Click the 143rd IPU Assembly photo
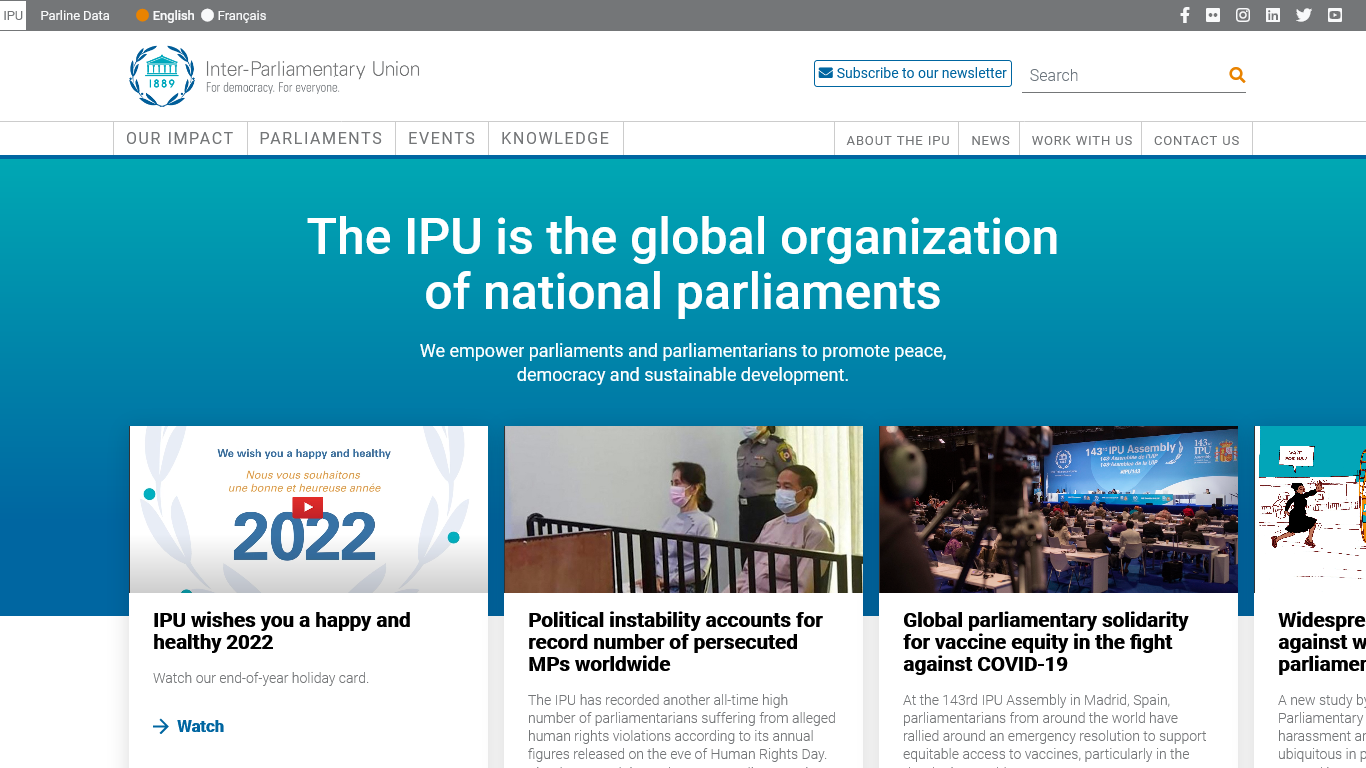 click(x=1059, y=510)
